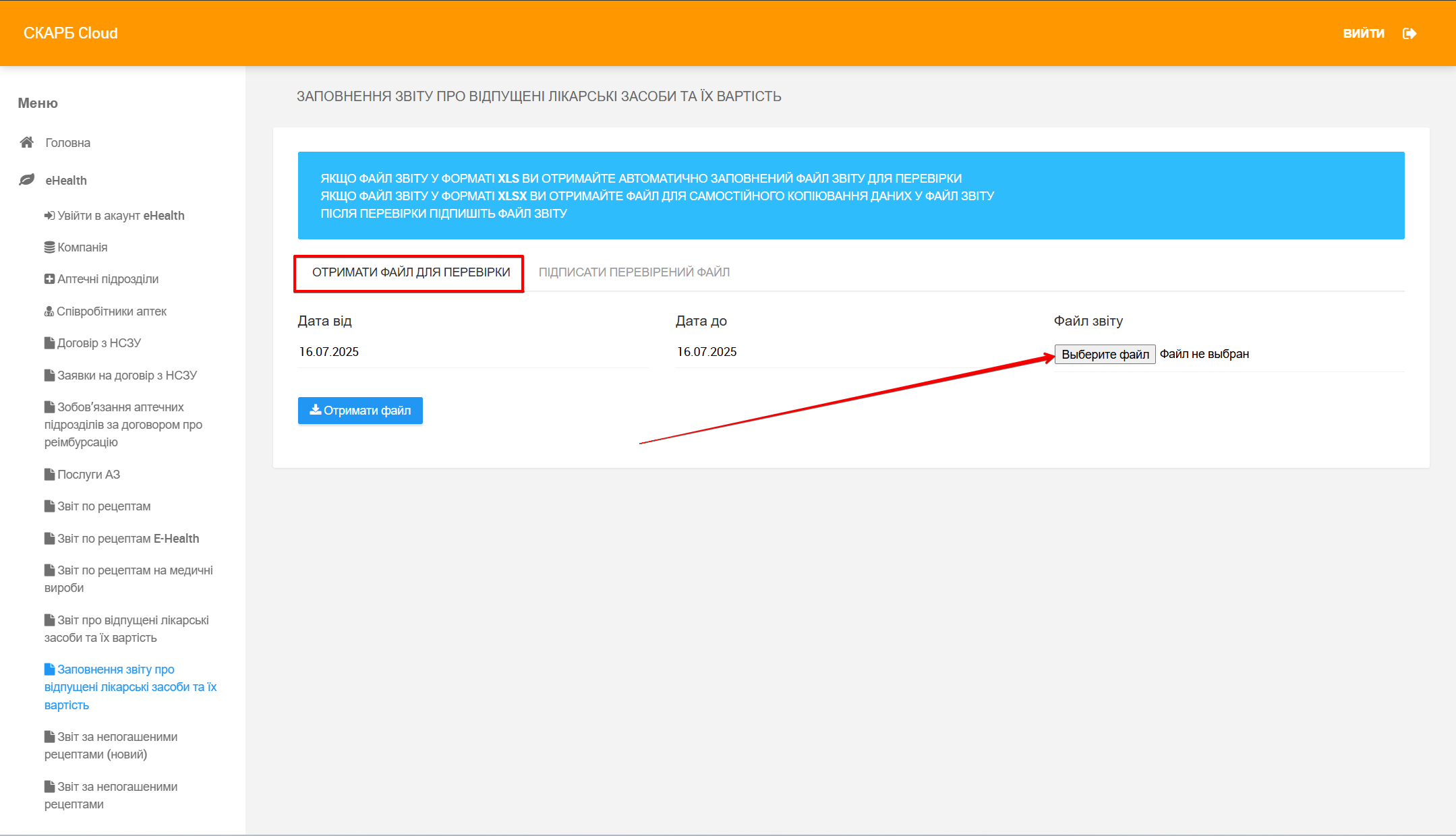The image size is (1456, 836).
Task: Click the document icon next to Послуги АЗ
Action: tap(49, 475)
